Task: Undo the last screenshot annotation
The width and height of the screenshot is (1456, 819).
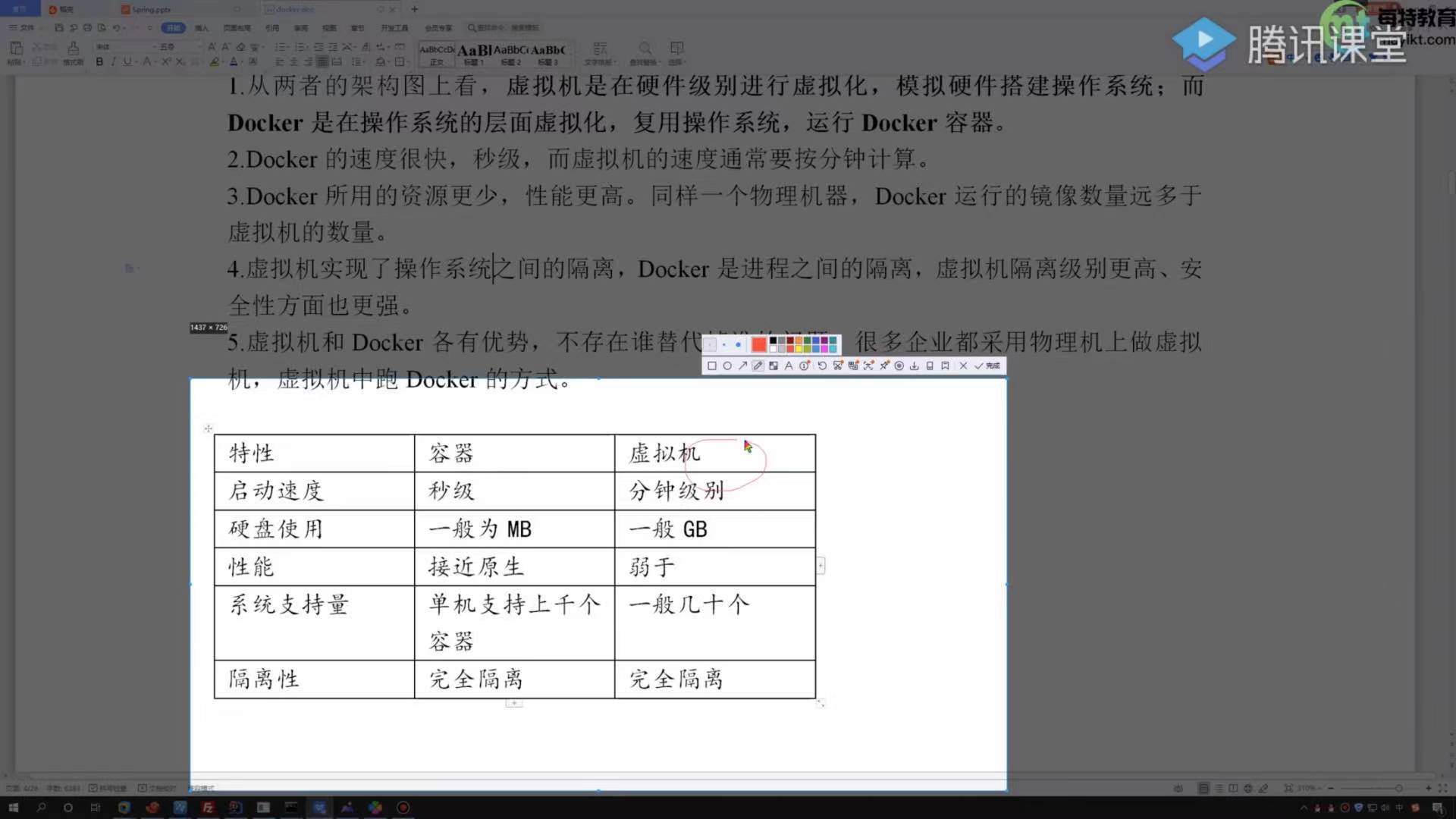Action: point(822,366)
